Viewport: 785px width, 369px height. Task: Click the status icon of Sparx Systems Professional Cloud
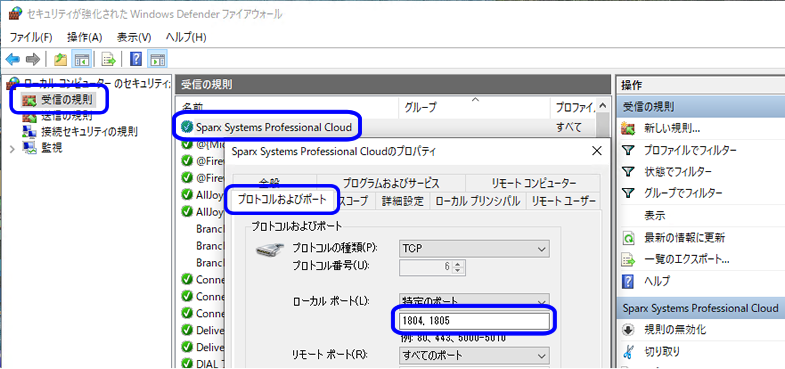coord(187,127)
